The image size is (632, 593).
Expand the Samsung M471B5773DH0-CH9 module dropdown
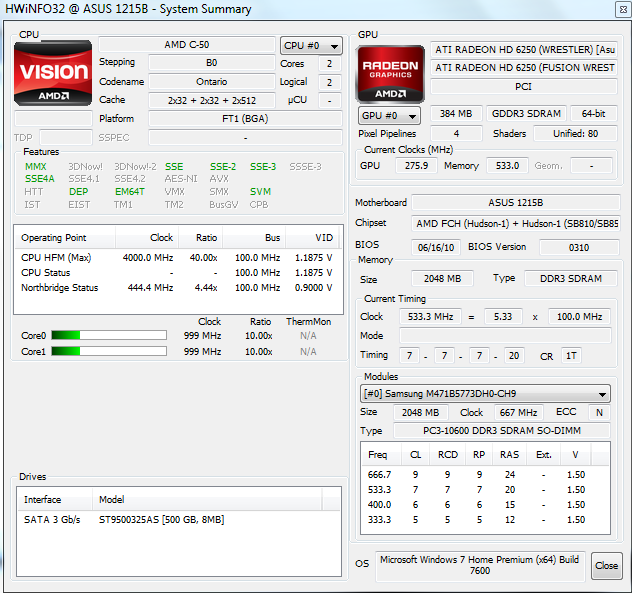pos(485,394)
